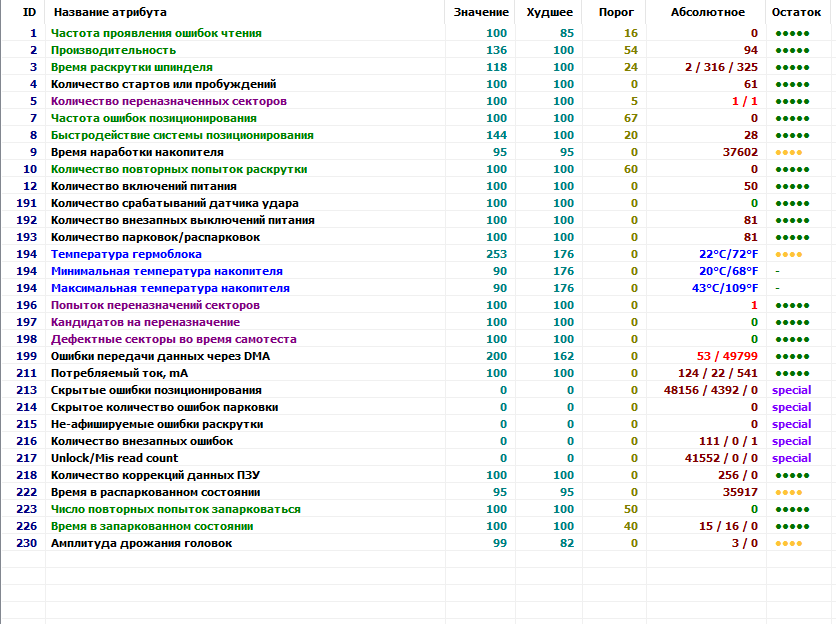The height and width of the screenshot is (624, 836).
Task: Click yellow health dots for "Время наработки накопителя"
Action: click(787, 152)
